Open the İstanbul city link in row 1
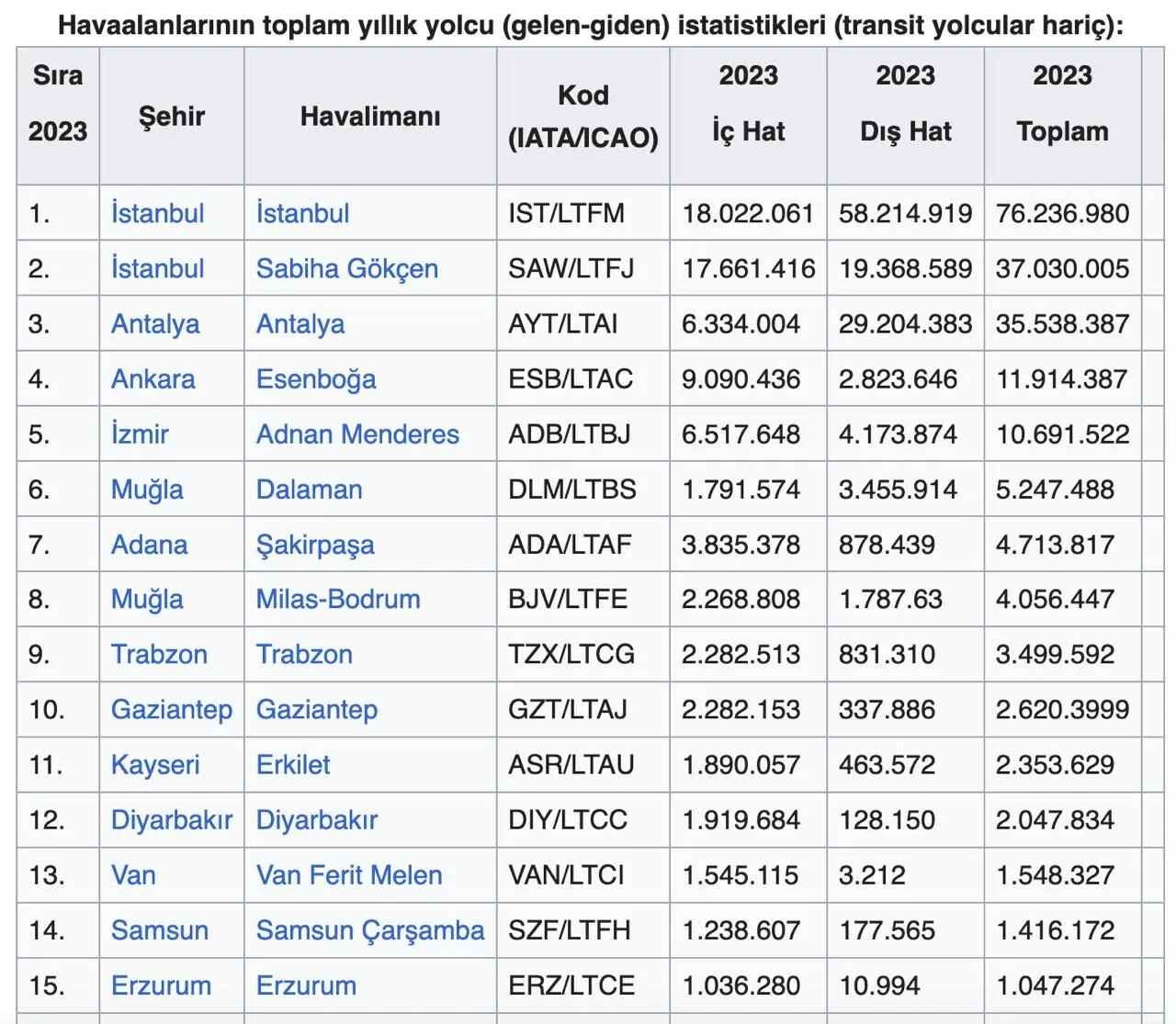Image resolution: width=1176 pixels, height=1024 pixels. (157, 213)
